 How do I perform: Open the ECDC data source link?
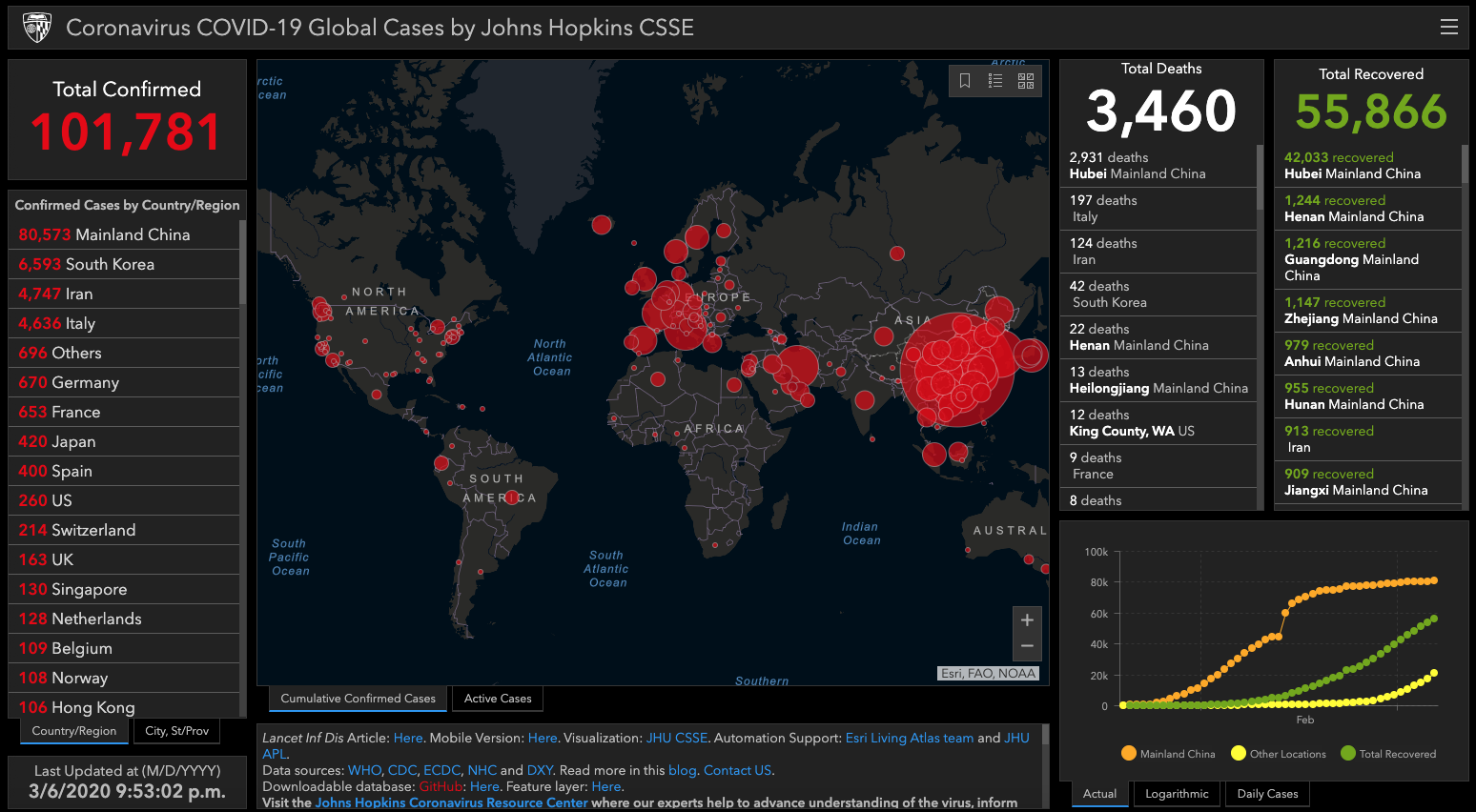(441, 770)
